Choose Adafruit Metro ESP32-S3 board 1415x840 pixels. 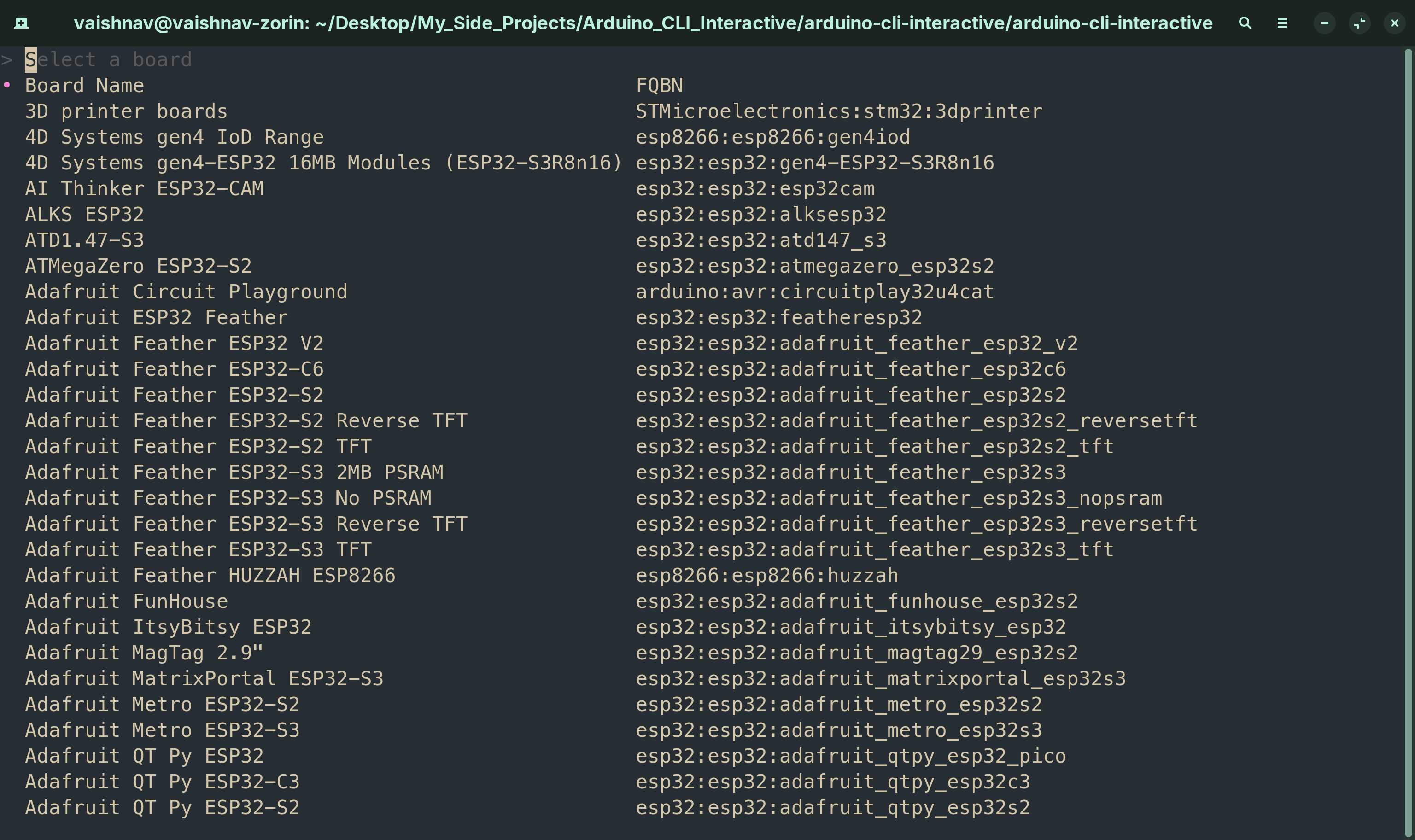(534, 730)
